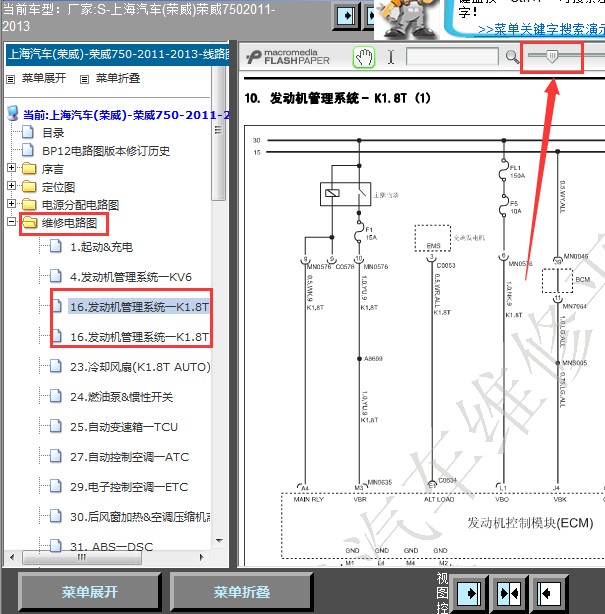This screenshot has width=605, height=614.
Task: Select the text selection cursor tool
Action: point(391,57)
